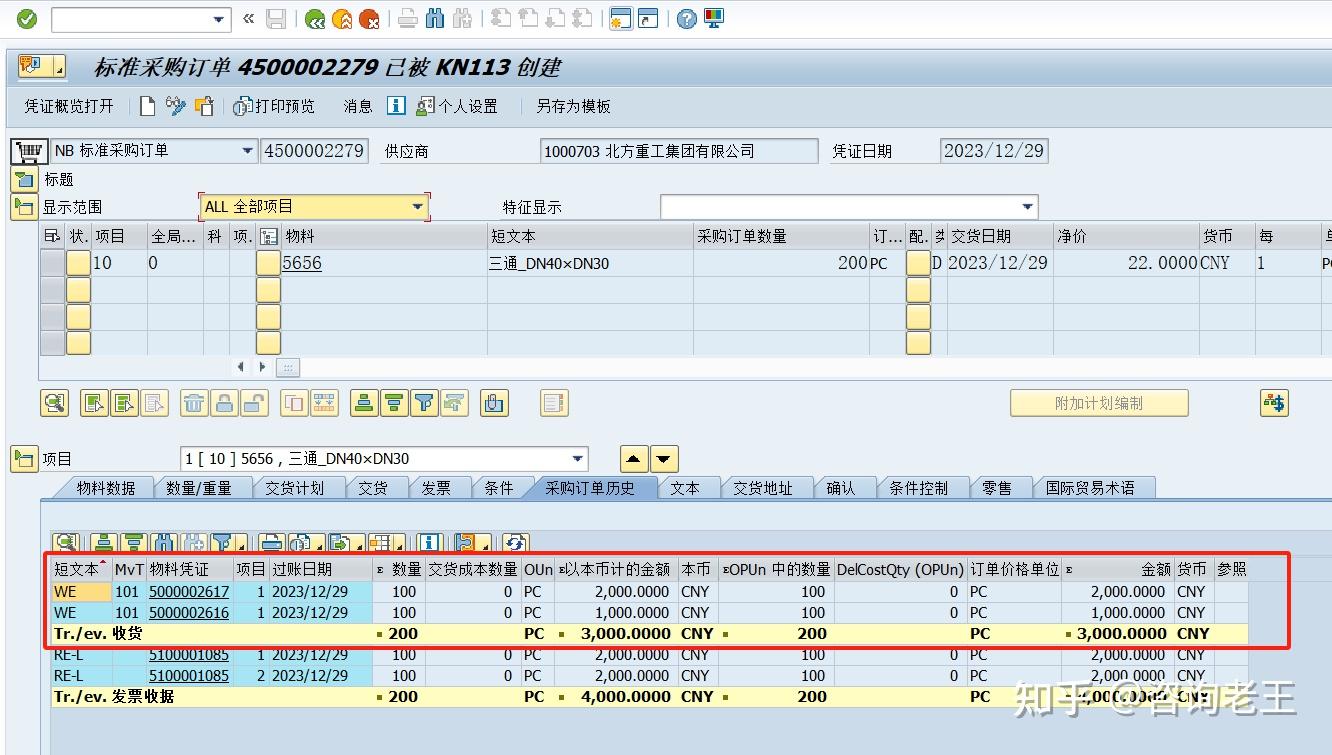This screenshot has width=1332, height=755.
Task: Toggle the item detail section beside 项目
Action: pos(24,459)
